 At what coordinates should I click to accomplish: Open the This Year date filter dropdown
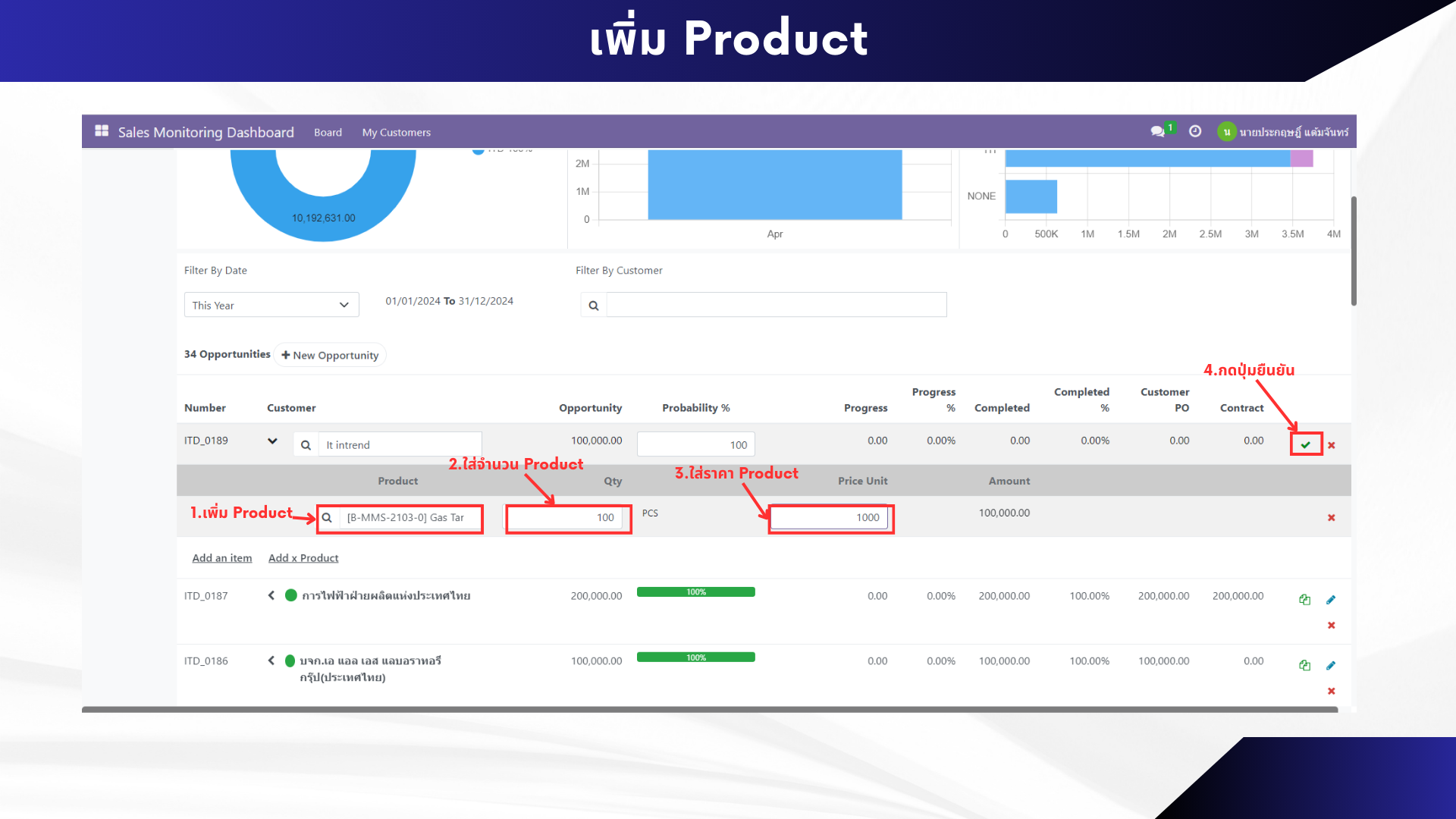point(271,305)
